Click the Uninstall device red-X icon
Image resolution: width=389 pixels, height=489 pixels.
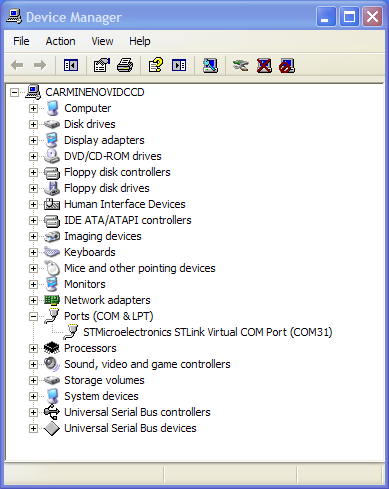(264, 65)
